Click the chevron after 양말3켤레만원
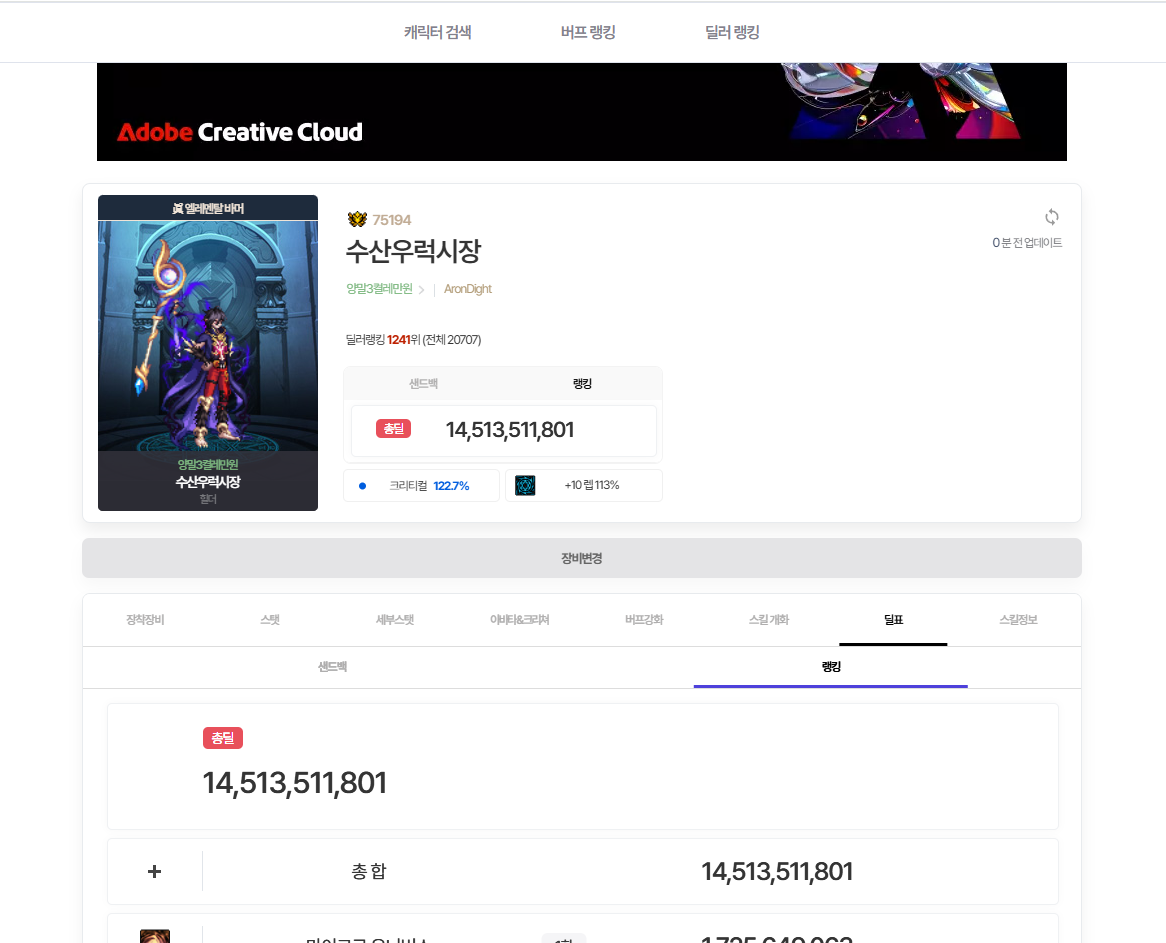Image resolution: width=1166 pixels, height=943 pixels. coord(421,290)
